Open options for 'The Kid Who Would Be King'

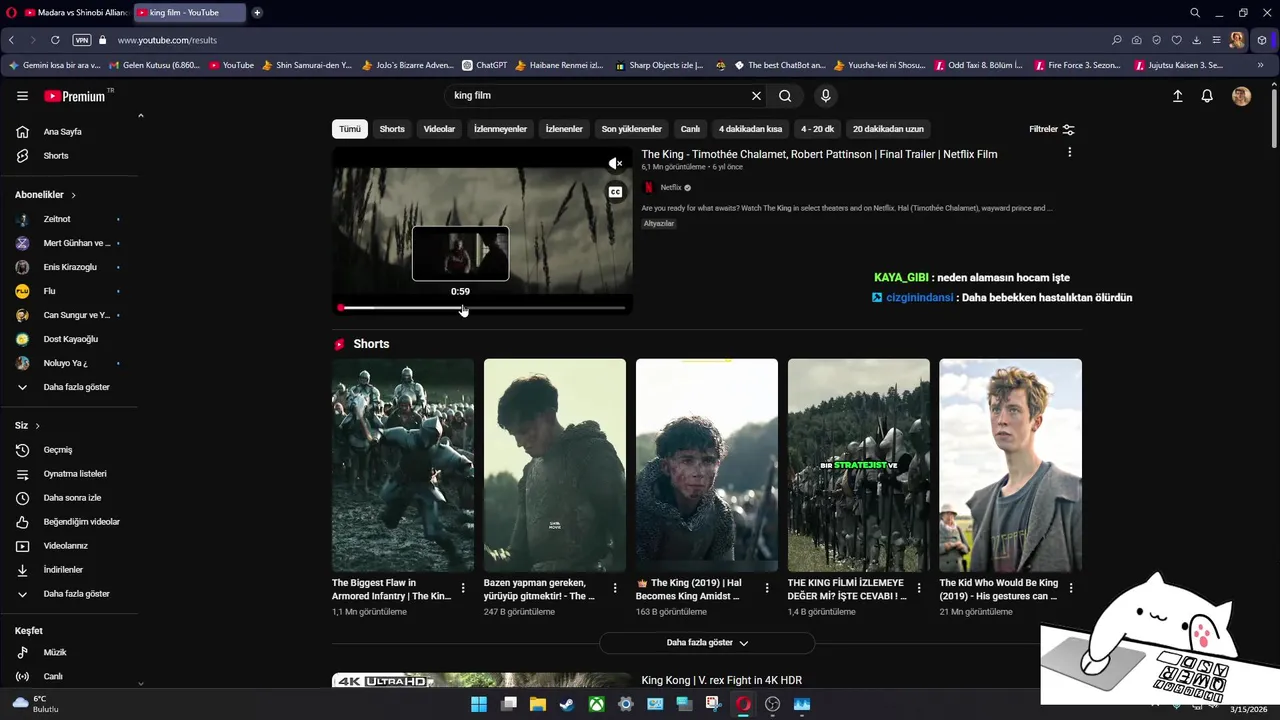tap(1071, 588)
